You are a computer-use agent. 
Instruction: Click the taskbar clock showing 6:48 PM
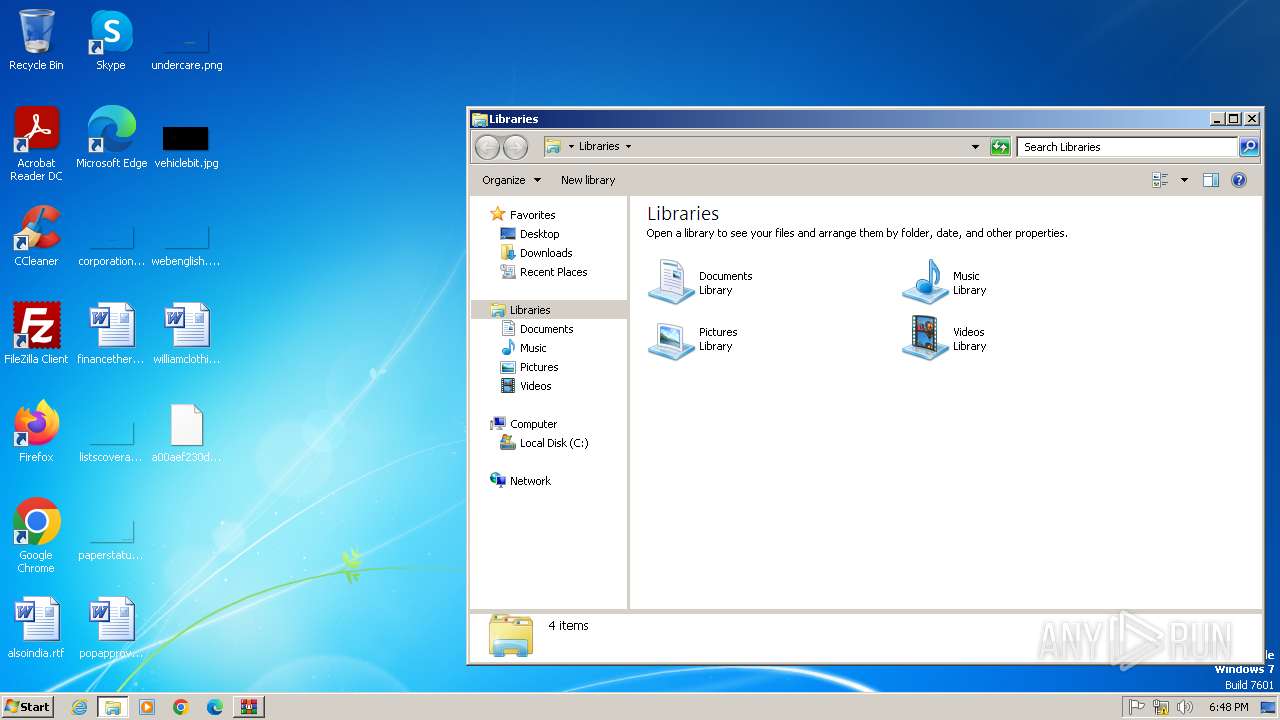(x=1228, y=707)
